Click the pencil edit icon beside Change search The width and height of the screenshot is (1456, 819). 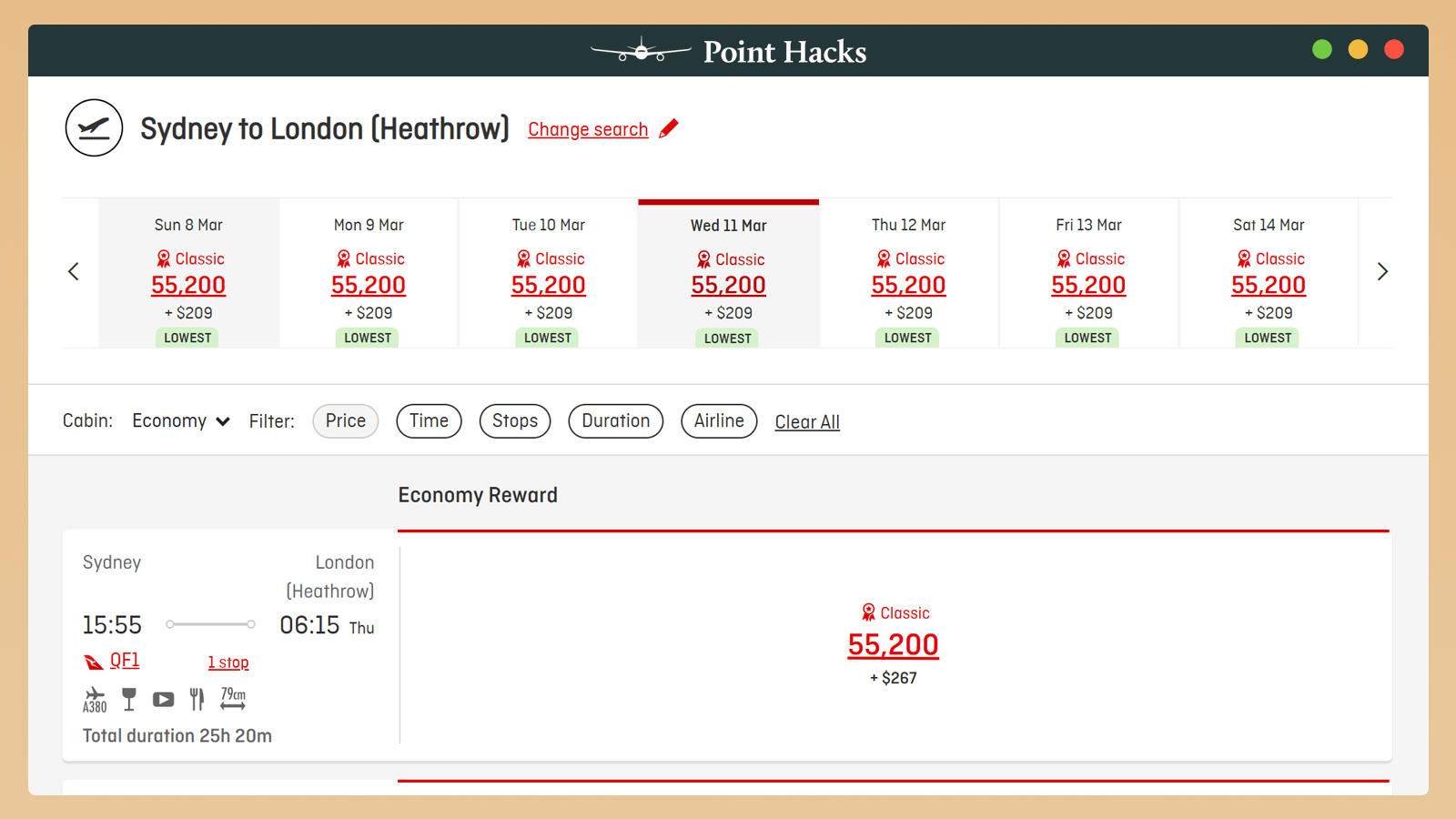tap(669, 128)
